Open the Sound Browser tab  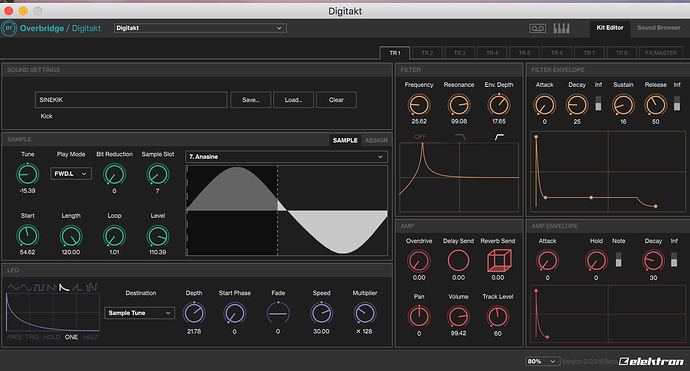point(658,28)
